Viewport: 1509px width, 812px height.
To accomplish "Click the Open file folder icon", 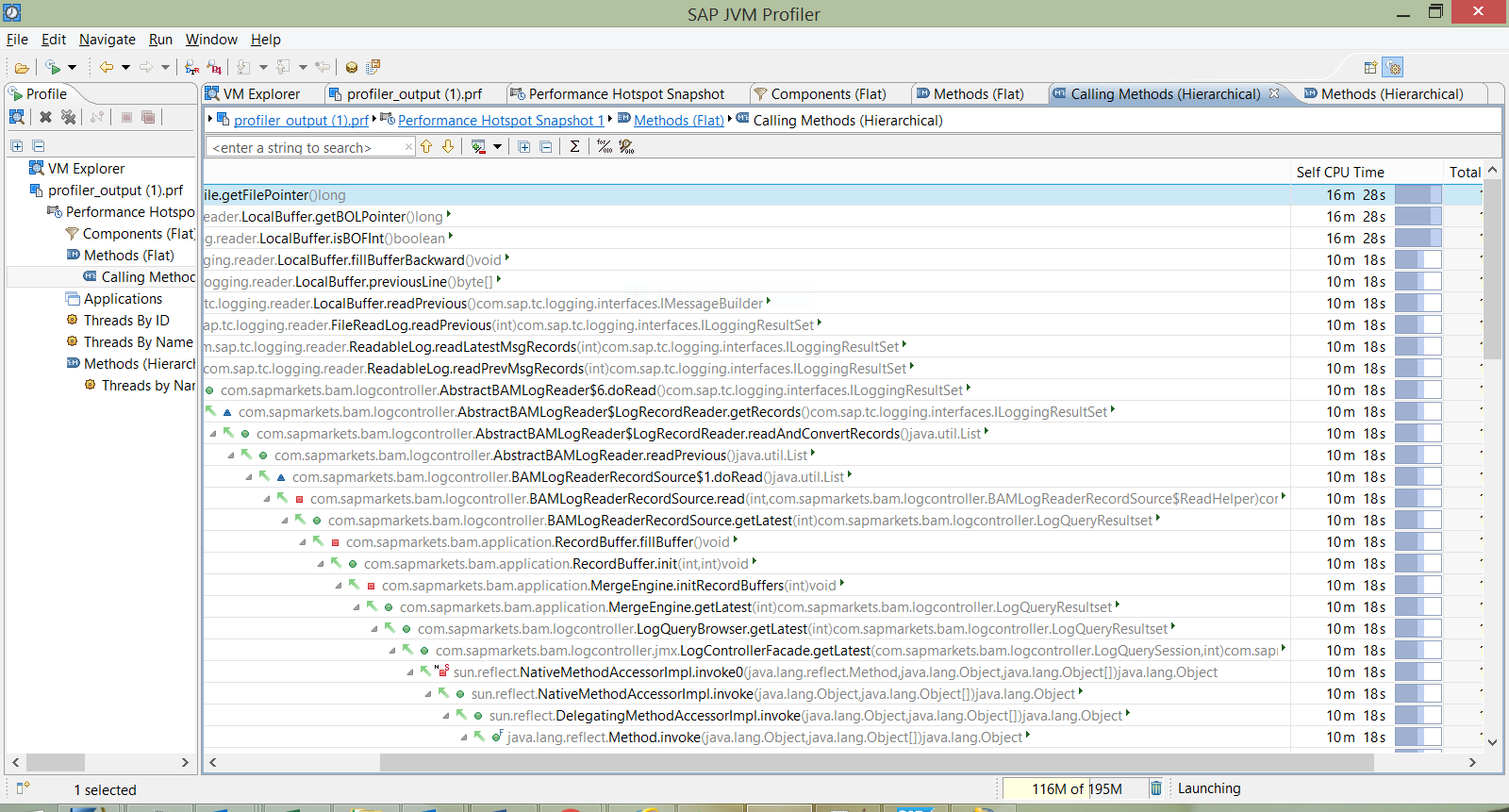I will click(21, 67).
